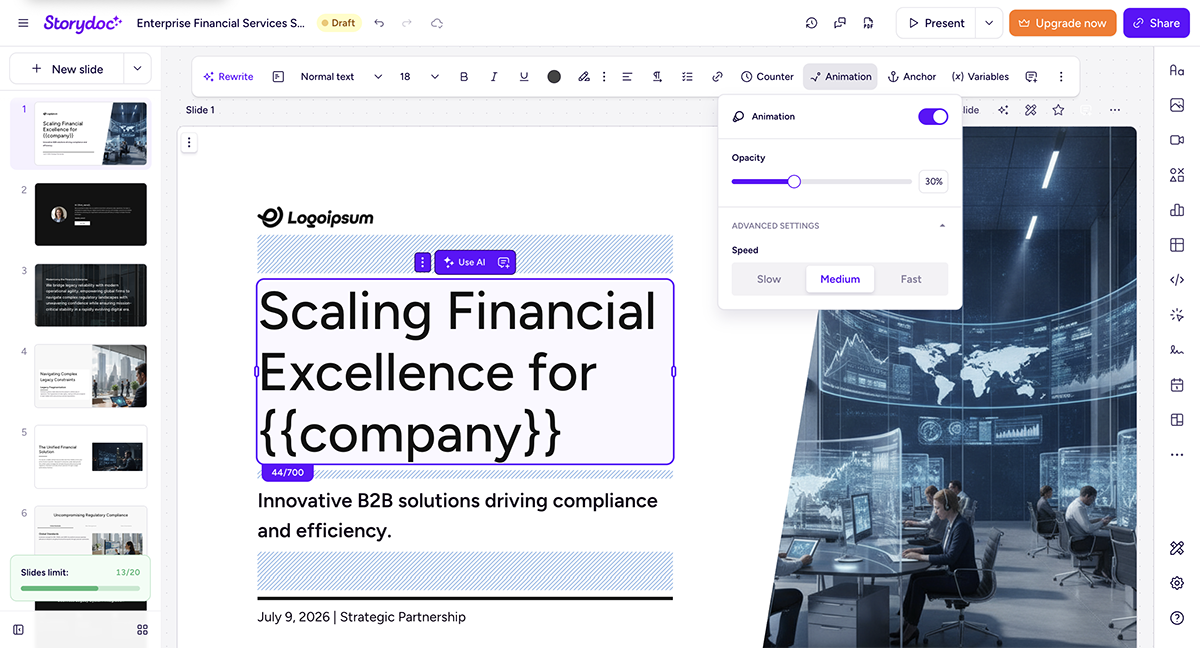Open the help question mark icon

click(x=1177, y=618)
